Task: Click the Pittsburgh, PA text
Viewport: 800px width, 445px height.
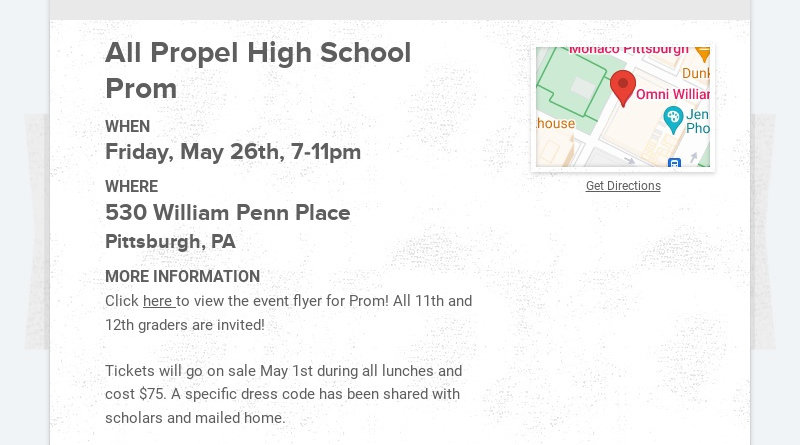Action: (170, 242)
